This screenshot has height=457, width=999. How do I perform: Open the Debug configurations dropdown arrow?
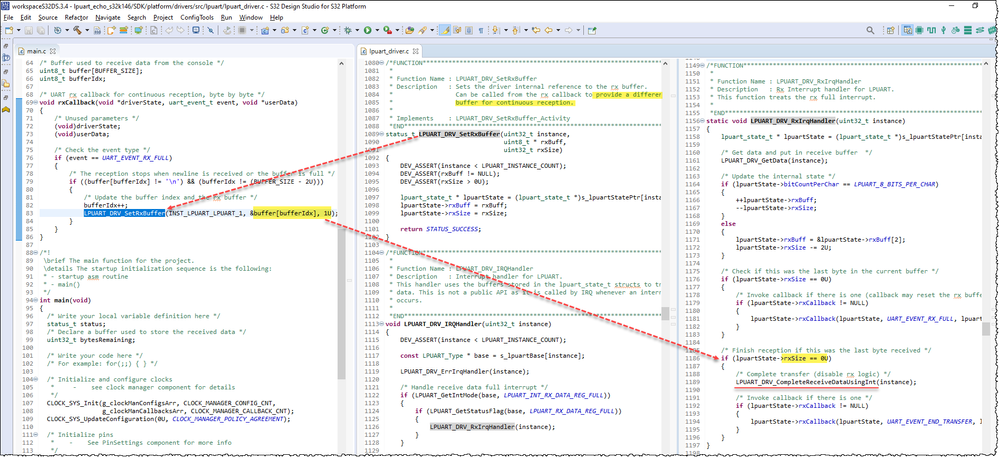[357, 30]
